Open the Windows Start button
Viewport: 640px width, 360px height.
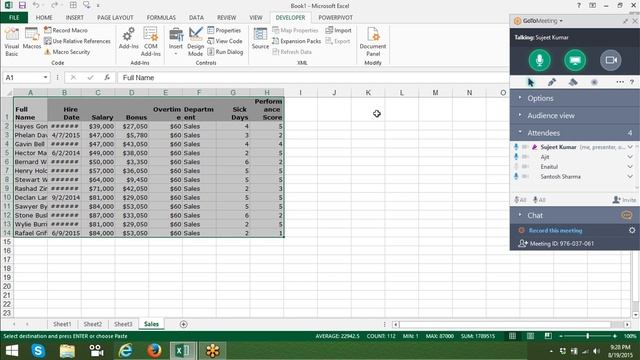[12, 351]
